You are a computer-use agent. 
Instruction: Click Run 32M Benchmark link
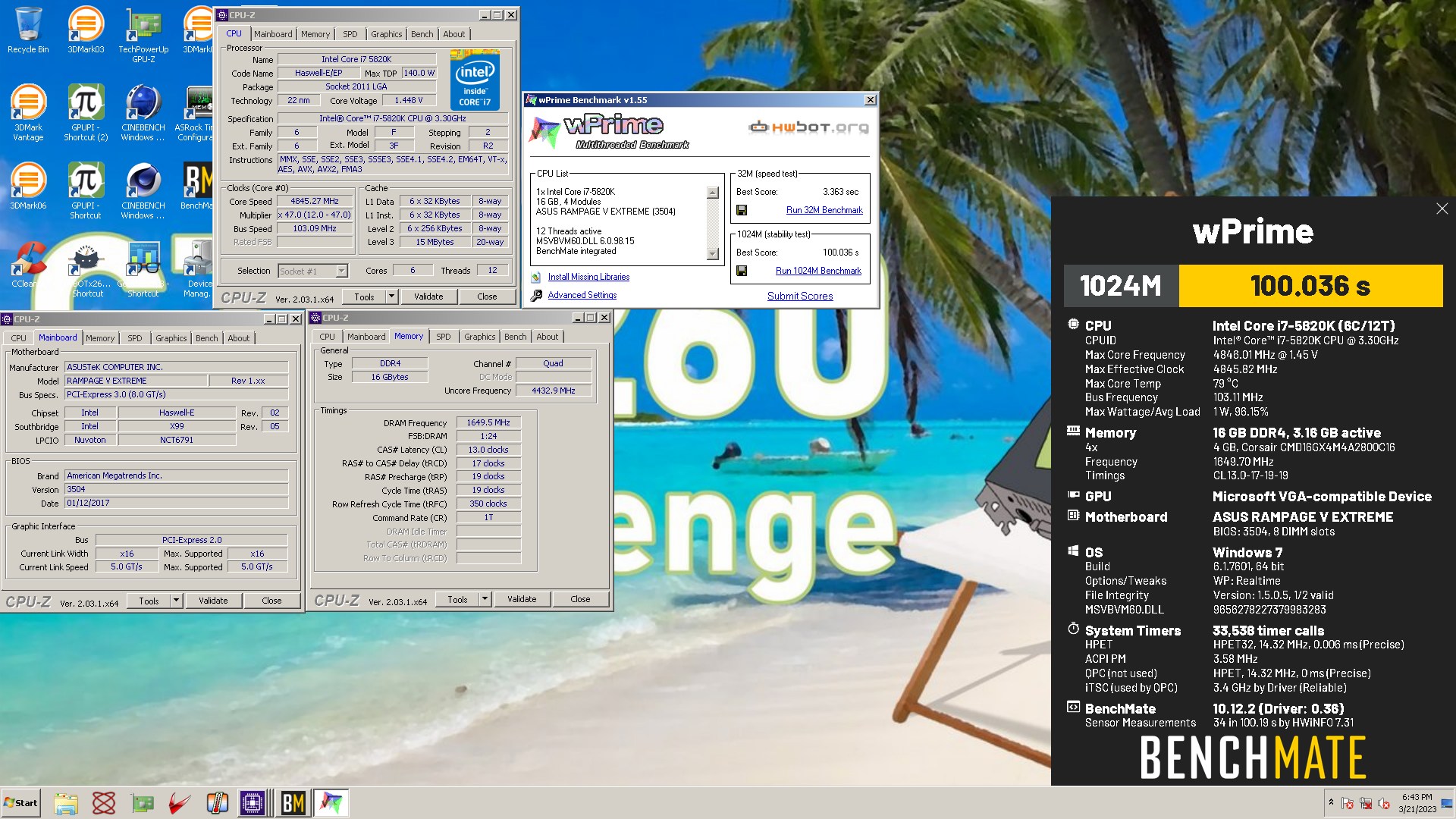pos(824,210)
